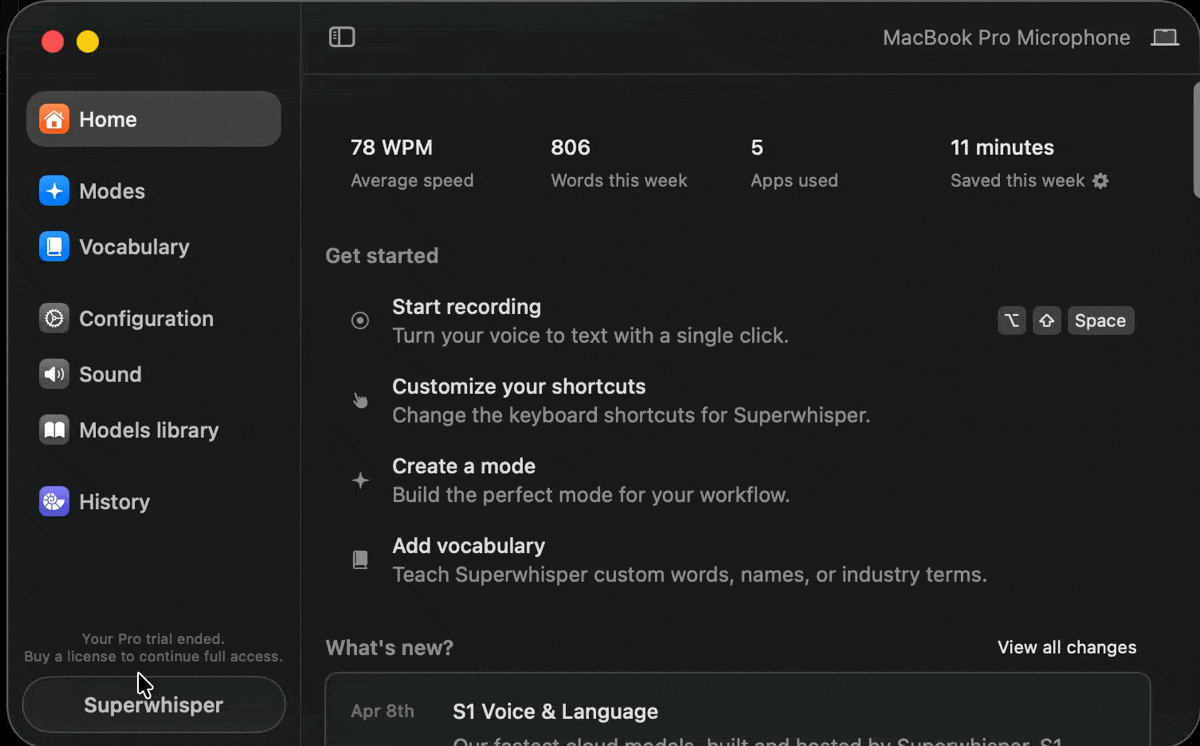Image resolution: width=1200 pixels, height=746 pixels.
Task: Open Vocabulary label in the sidebar
Action: [x=134, y=247]
